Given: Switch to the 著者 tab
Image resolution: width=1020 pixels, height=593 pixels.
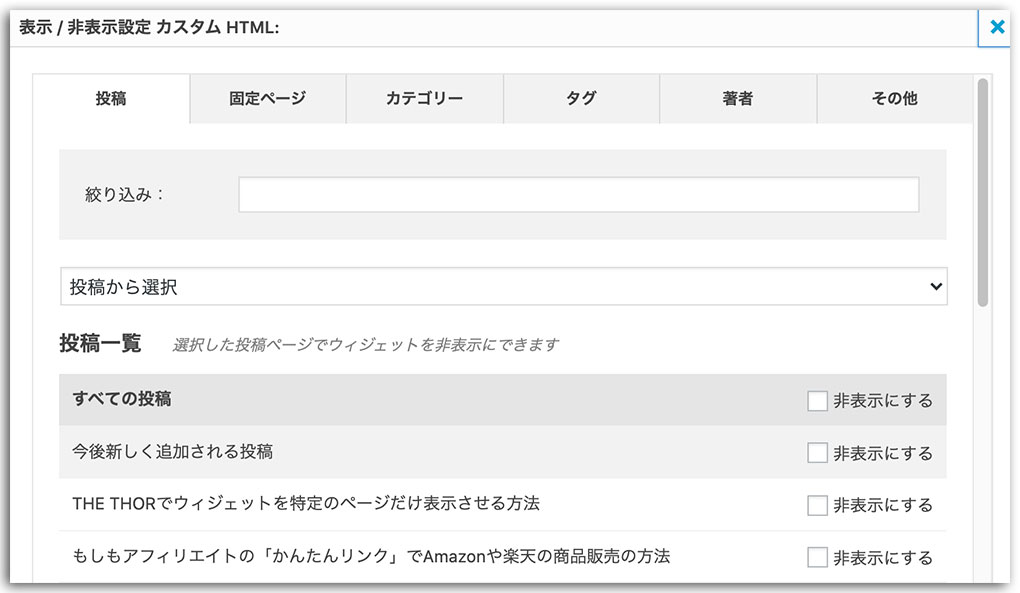Looking at the screenshot, I should 738,98.
